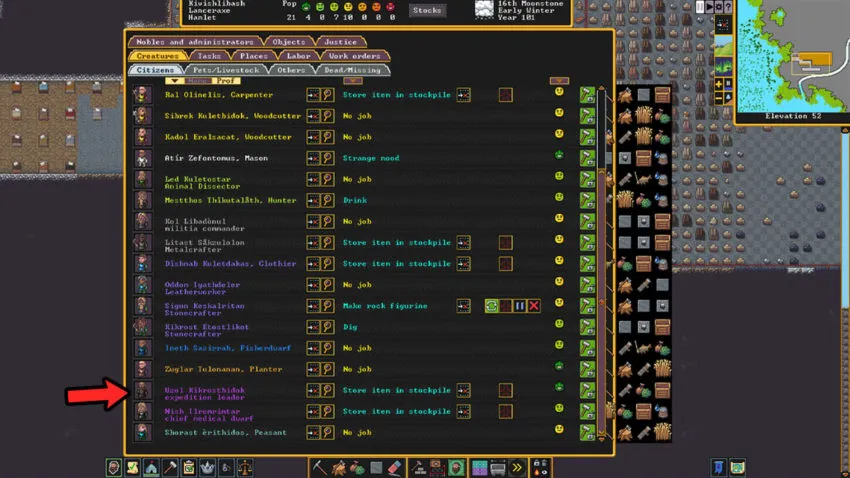
Task: Cancel the Make rock figurine job
Action: (534, 305)
